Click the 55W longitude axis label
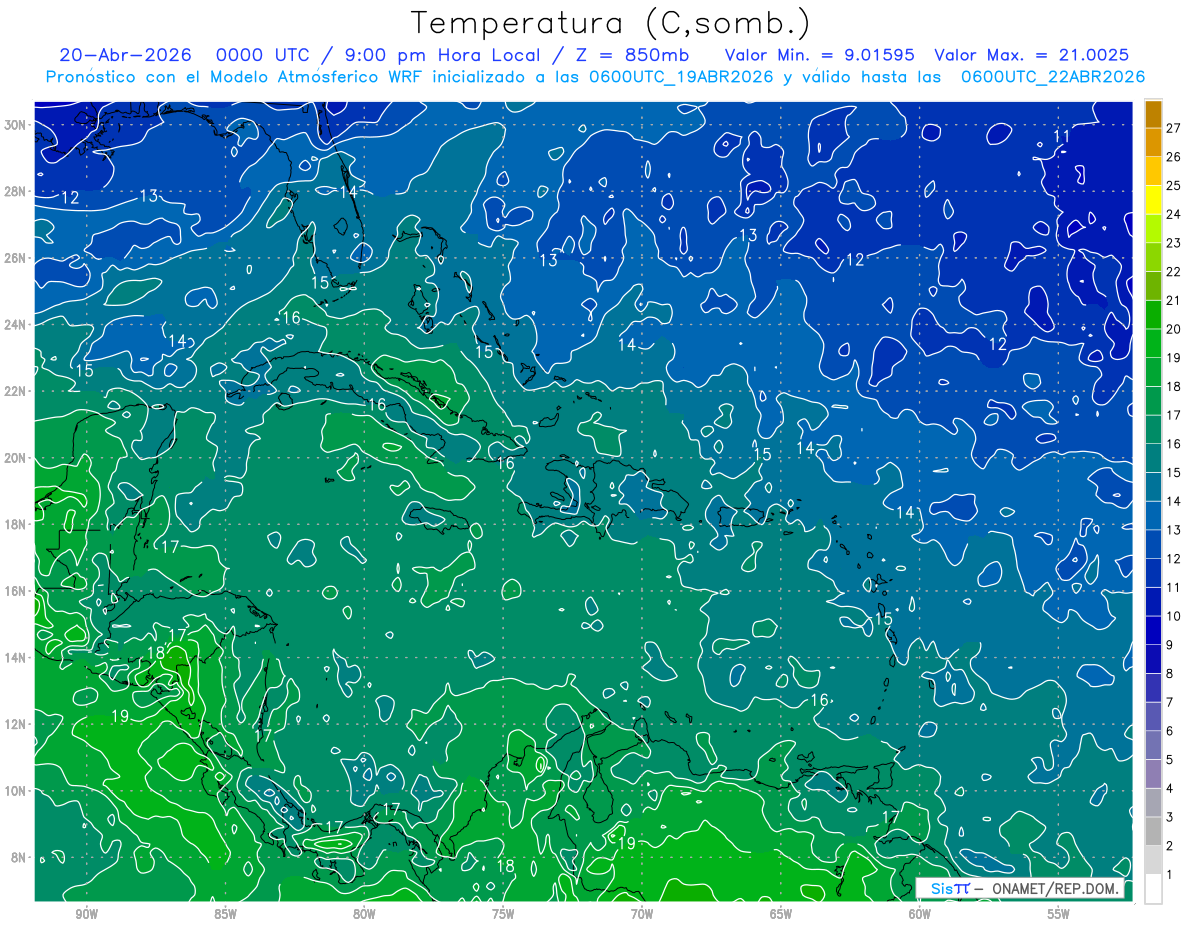The image size is (1200, 927). tap(1059, 913)
